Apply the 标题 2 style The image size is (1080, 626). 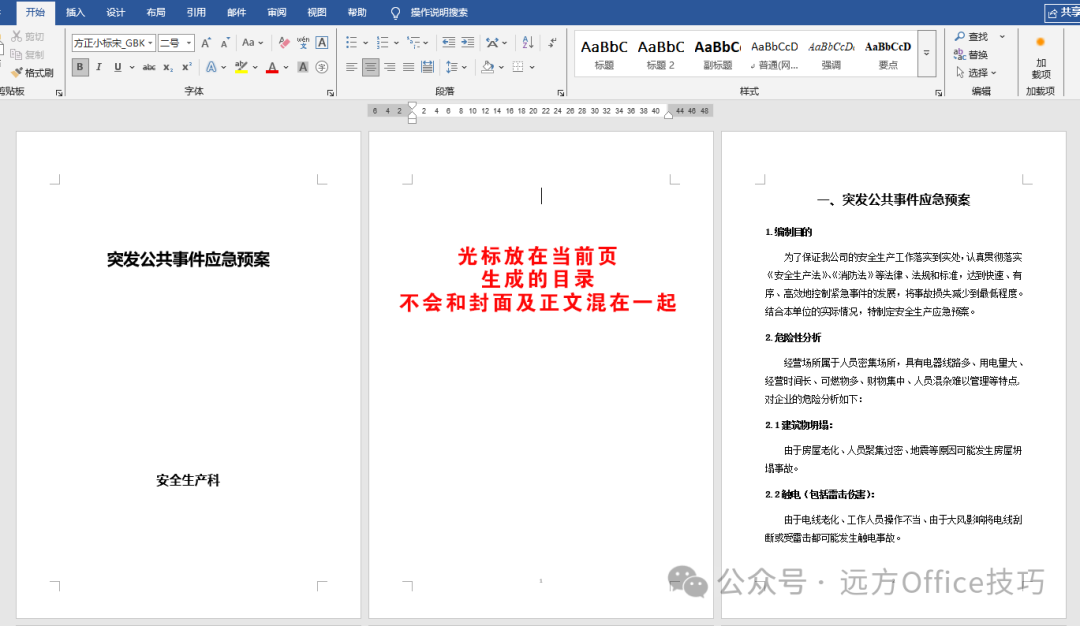[661, 54]
